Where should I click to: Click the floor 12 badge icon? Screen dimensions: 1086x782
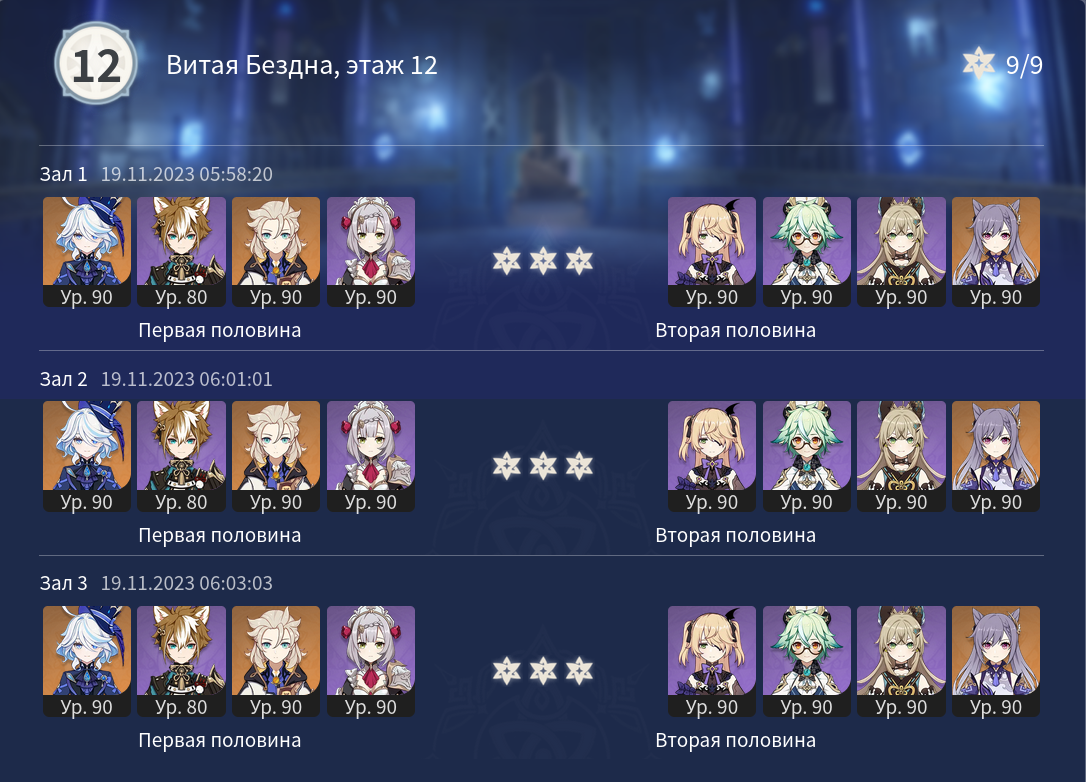pos(96,64)
